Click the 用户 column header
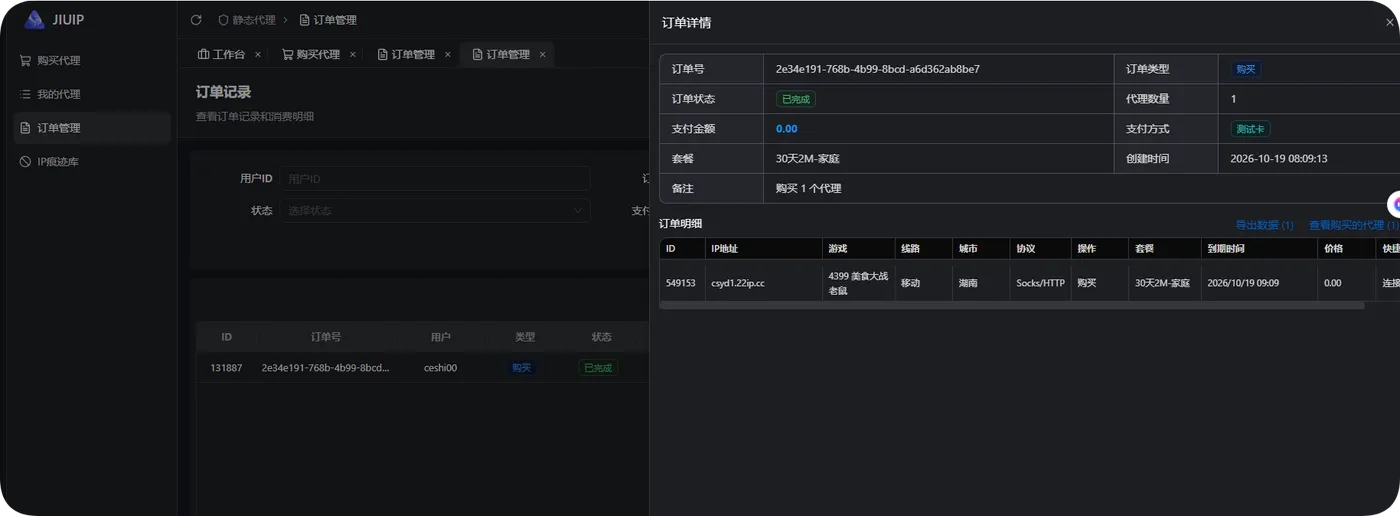Viewport: 1400px width, 516px height. click(440, 337)
